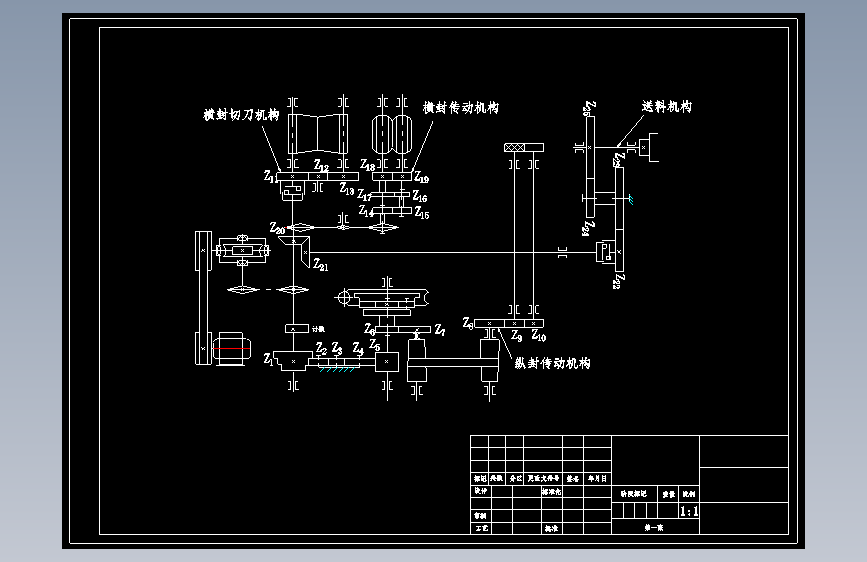Screen dimensions: 867x562
Task: Click the Z6 gear label
Action: [369, 329]
